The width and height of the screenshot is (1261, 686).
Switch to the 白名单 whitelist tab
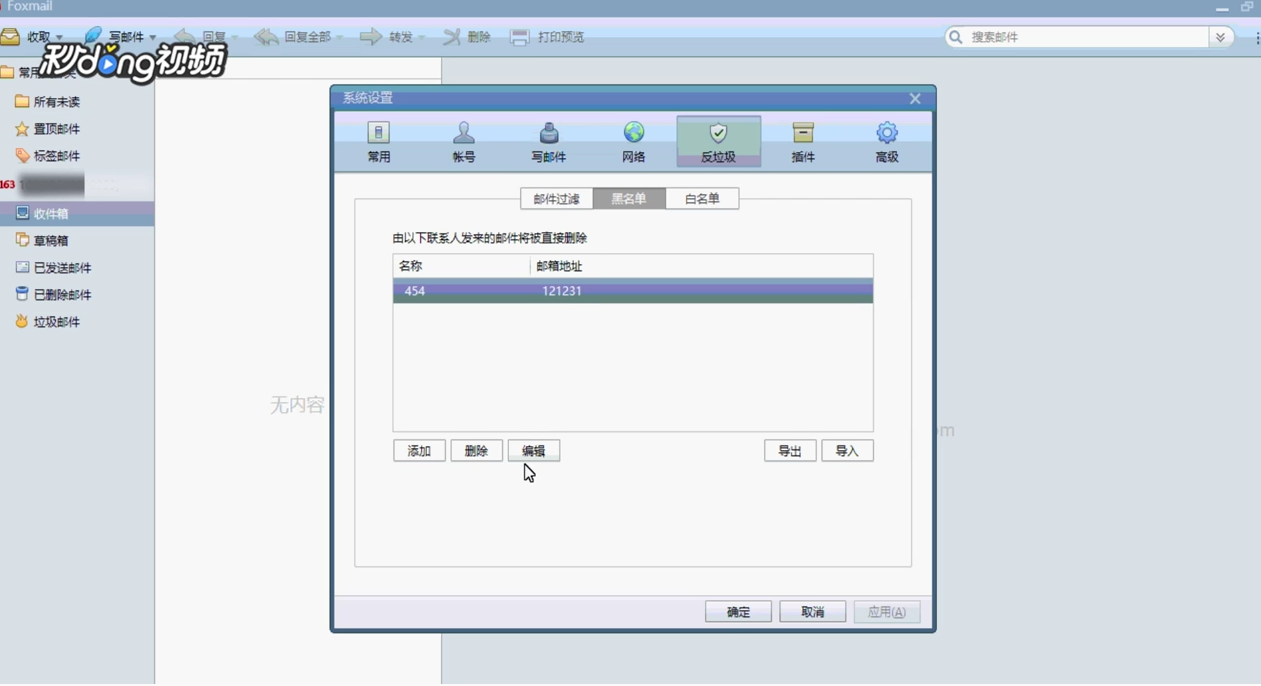[702, 198]
